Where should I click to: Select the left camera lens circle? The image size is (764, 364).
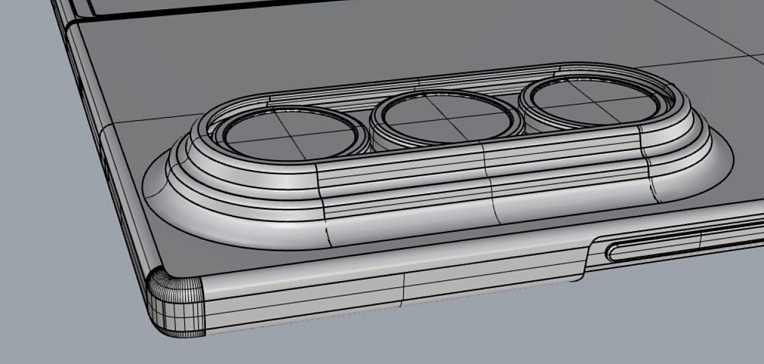(x=290, y=135)
